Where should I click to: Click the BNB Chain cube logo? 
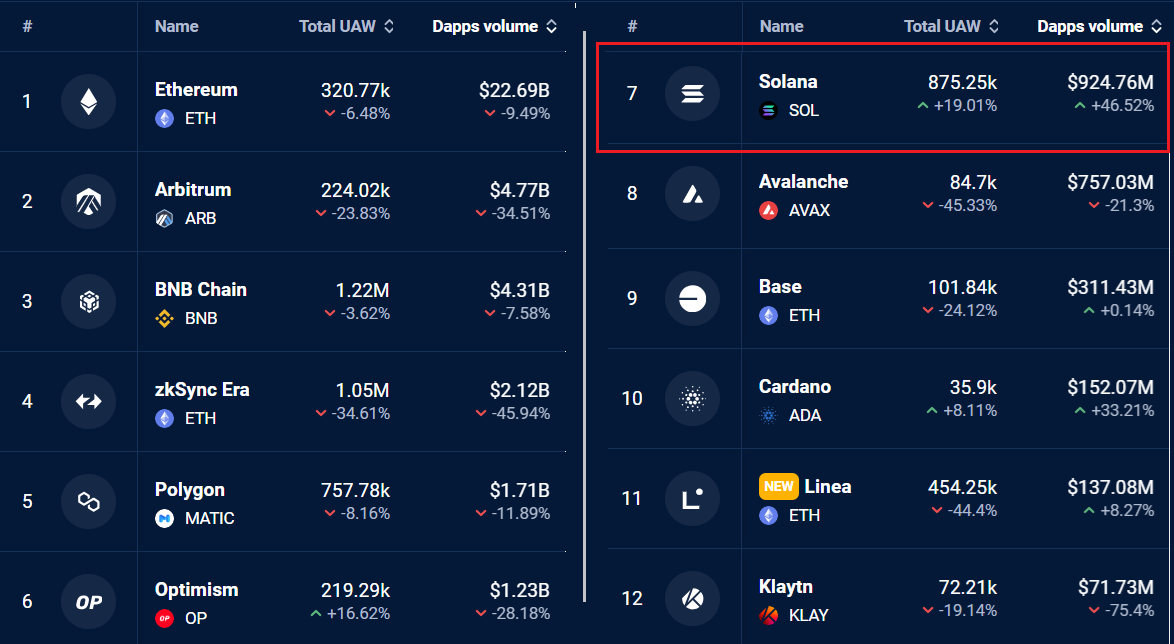(x=89, y=301)
